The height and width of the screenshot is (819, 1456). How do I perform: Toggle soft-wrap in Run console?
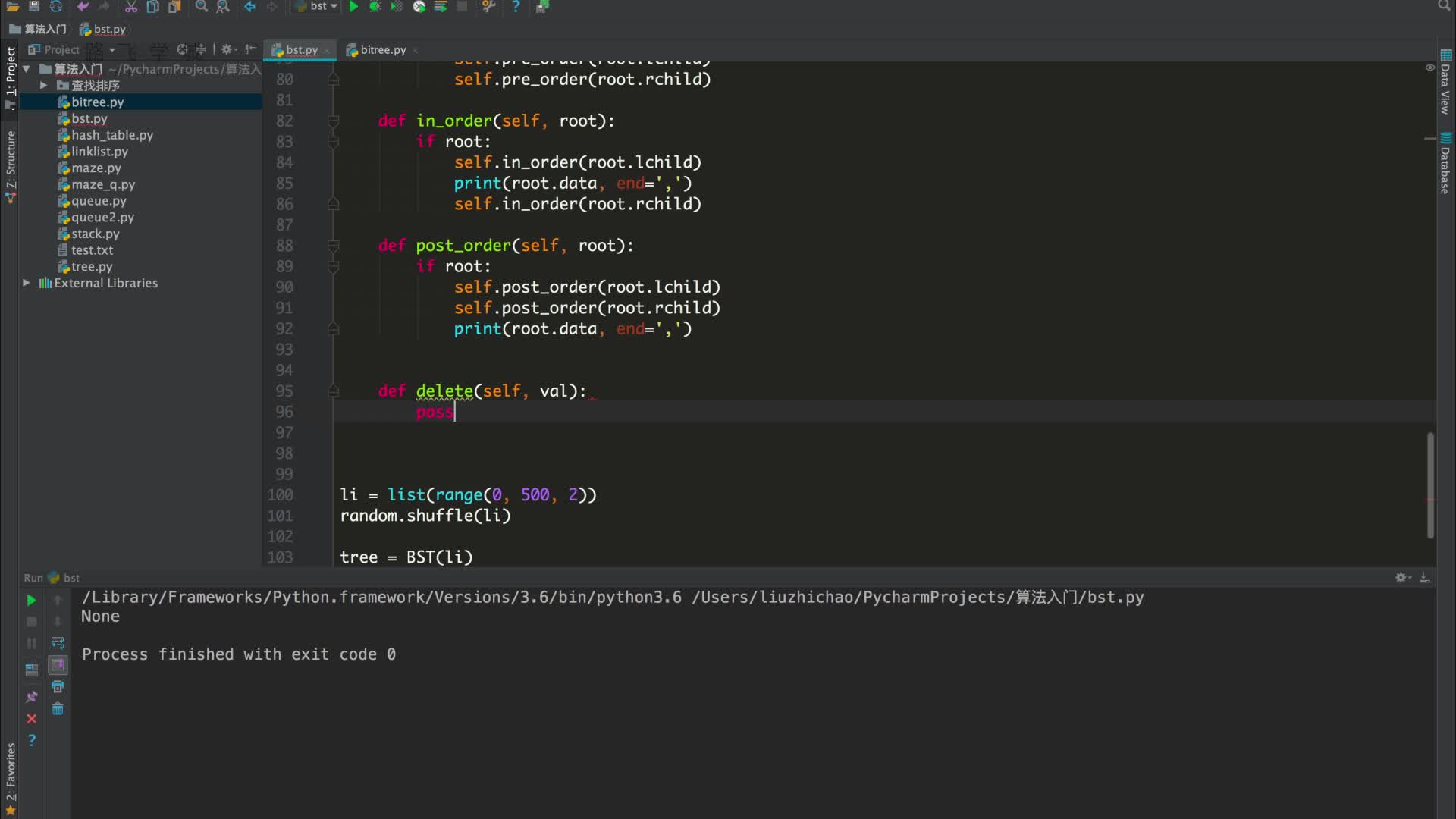click(58, 643)
